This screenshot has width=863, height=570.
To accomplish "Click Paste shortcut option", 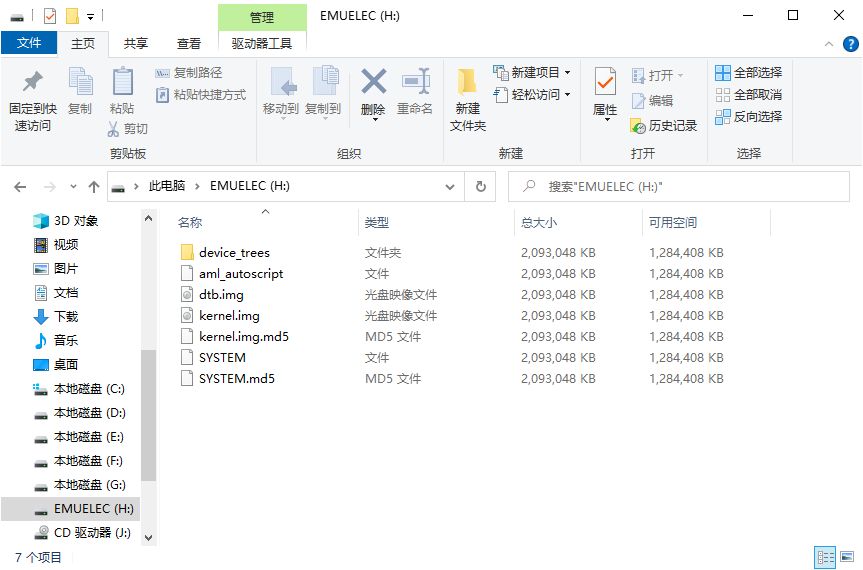I will coord(200,95).
